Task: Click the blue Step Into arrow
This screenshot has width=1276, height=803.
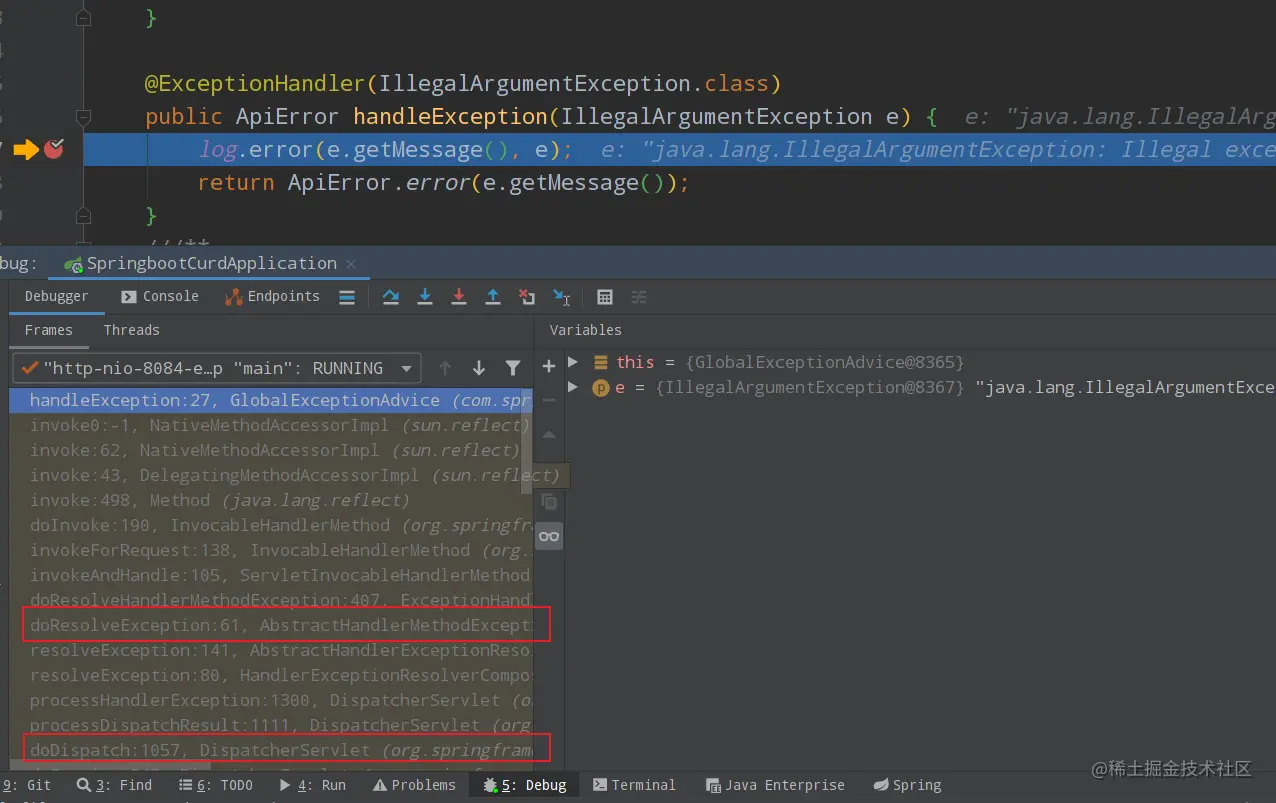Action: pyautogui.click(x=425, y=297)
